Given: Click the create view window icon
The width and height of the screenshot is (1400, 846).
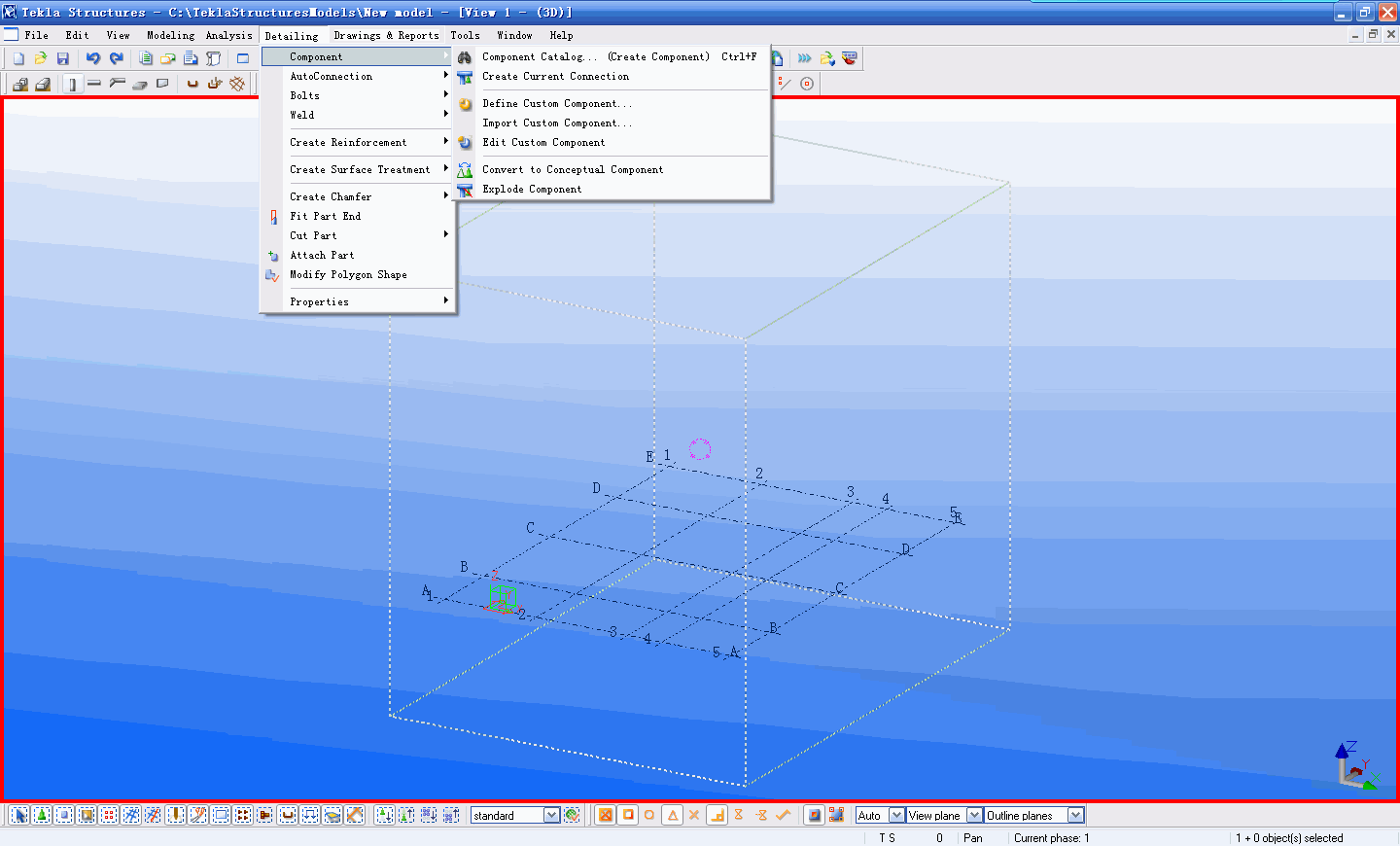Looking at the screenshot, I should (x=243, y=58).
